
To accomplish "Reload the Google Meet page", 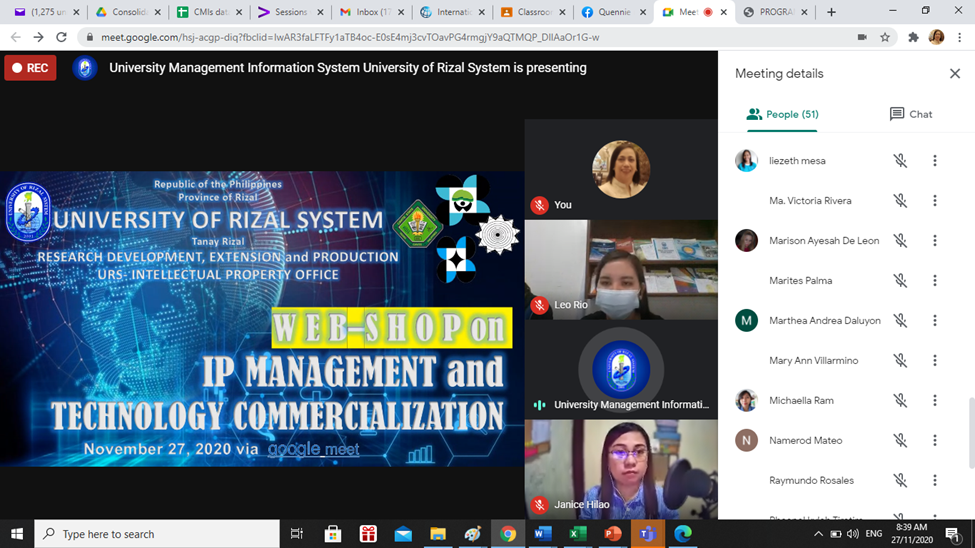I will coord(61,37).
